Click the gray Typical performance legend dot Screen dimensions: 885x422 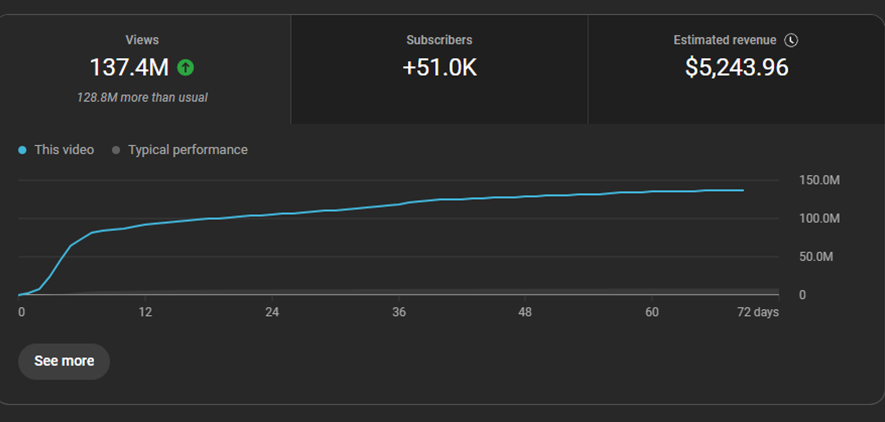[116, 150]
